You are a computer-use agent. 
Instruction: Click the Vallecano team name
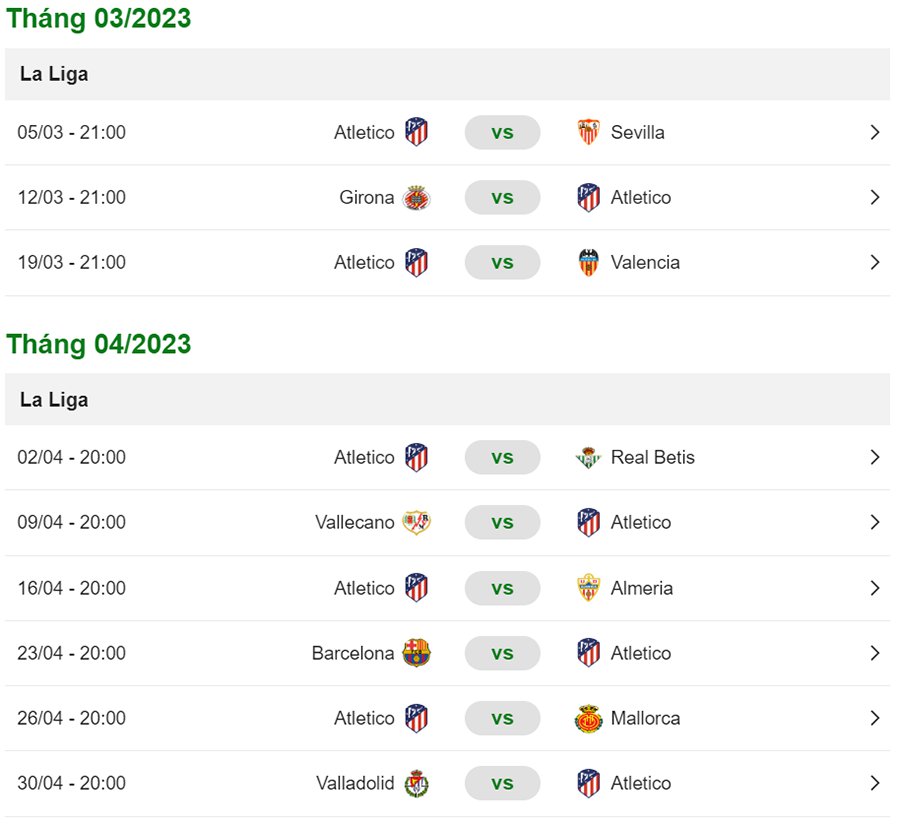[354, 523]
